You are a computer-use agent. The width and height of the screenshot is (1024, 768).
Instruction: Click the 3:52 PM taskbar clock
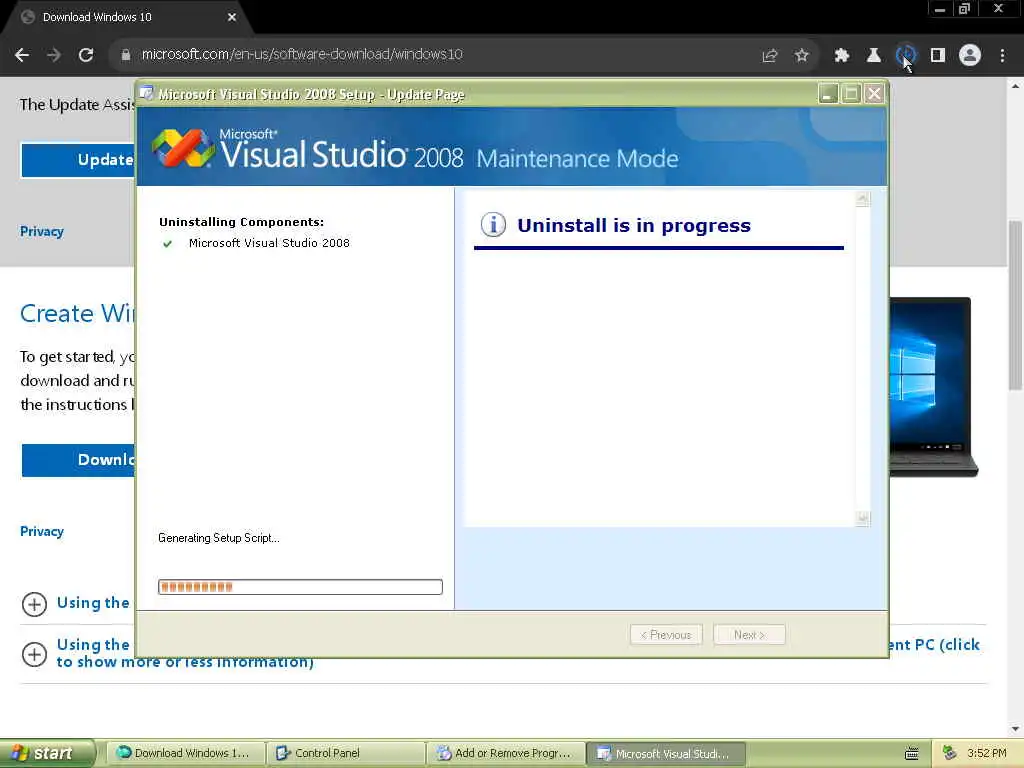[x=987, y=754]
